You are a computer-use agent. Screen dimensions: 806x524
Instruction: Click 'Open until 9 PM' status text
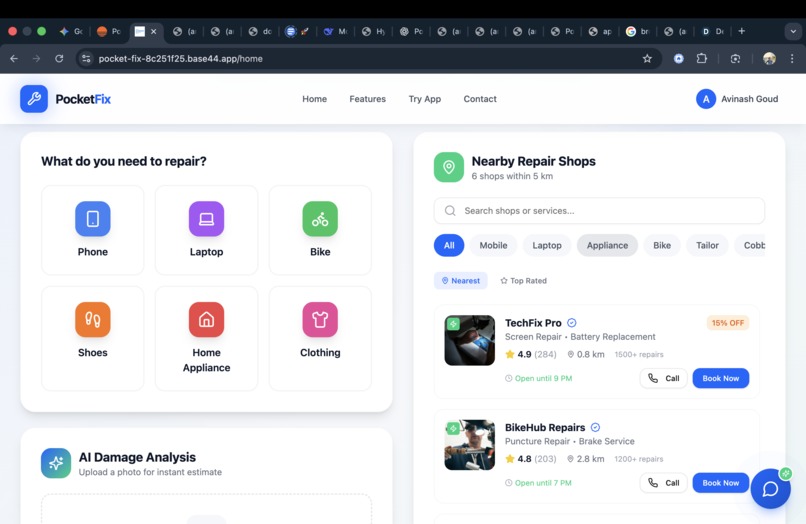click(543, 378)
